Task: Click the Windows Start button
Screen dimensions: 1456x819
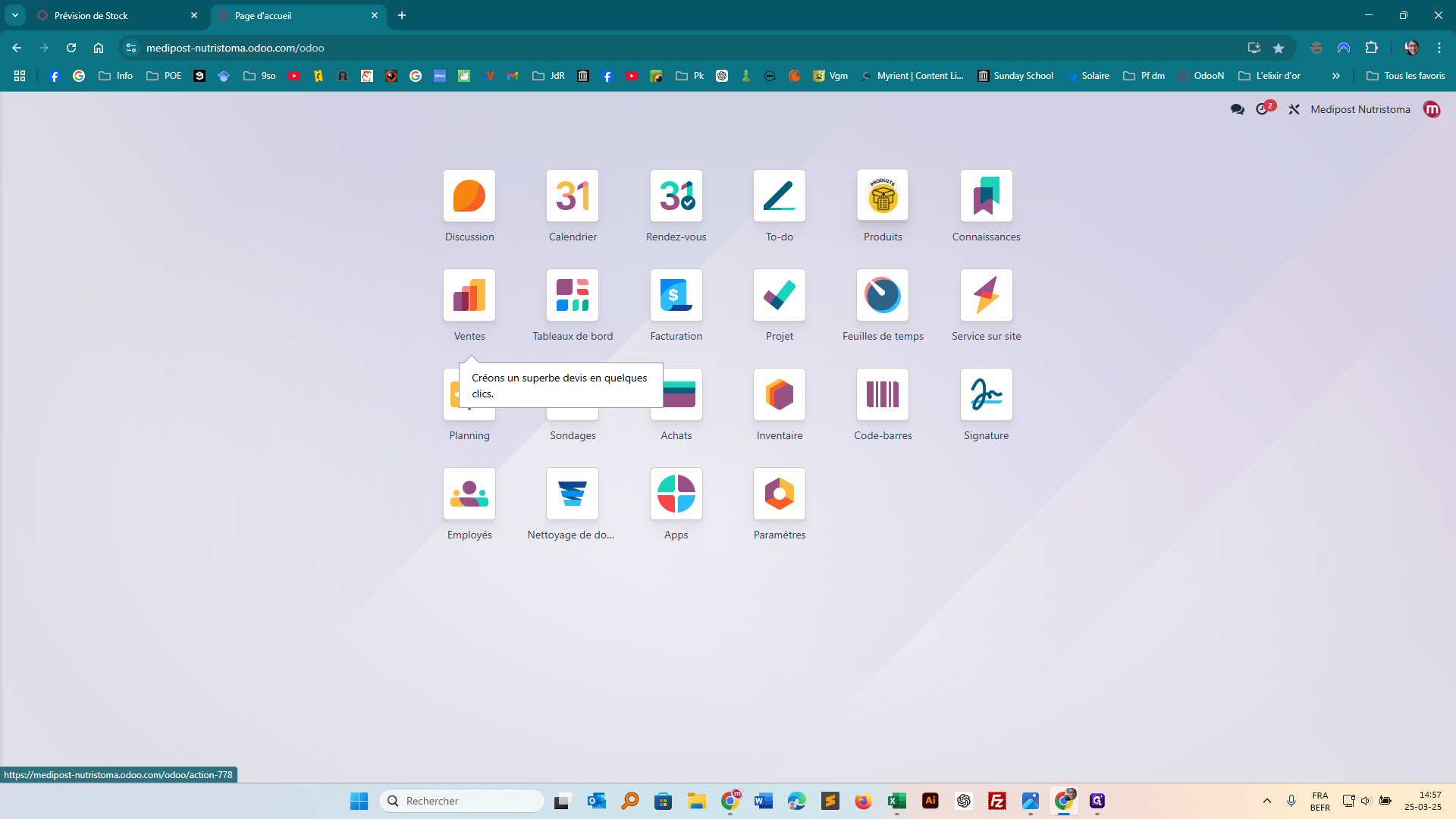Action: [359, 801]
